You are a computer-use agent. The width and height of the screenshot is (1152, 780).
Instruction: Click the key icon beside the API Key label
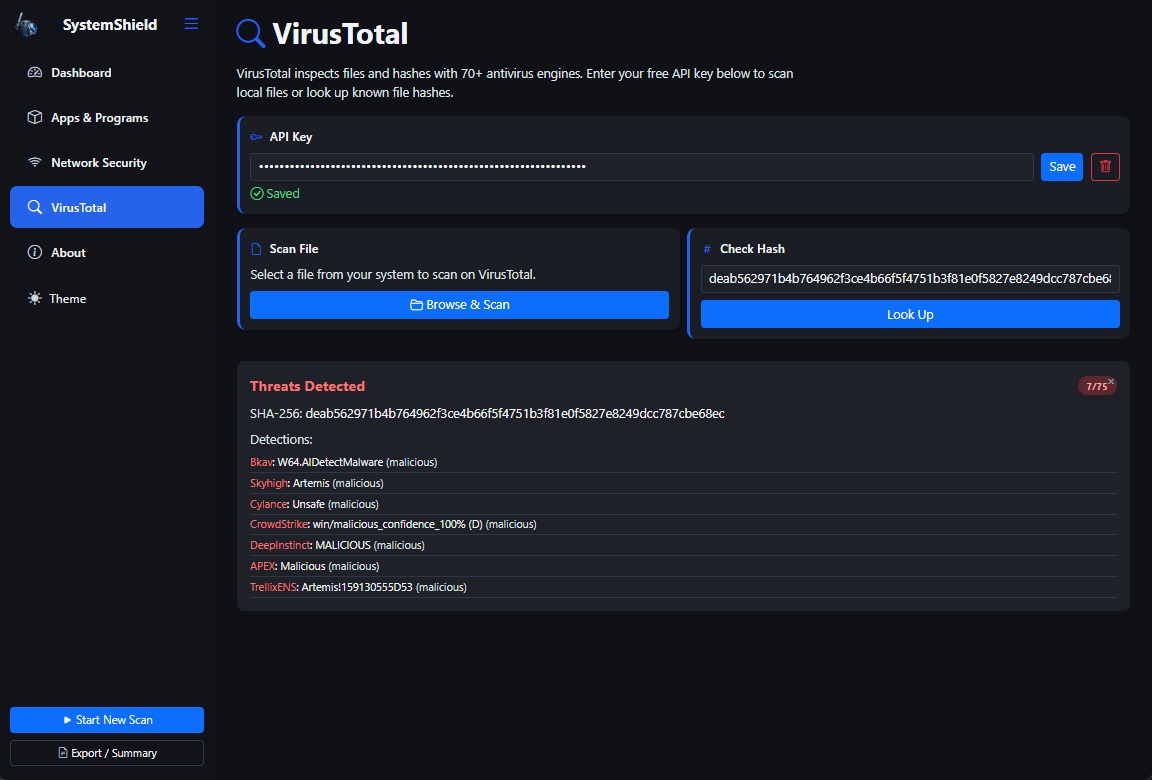tap(257, 136)
